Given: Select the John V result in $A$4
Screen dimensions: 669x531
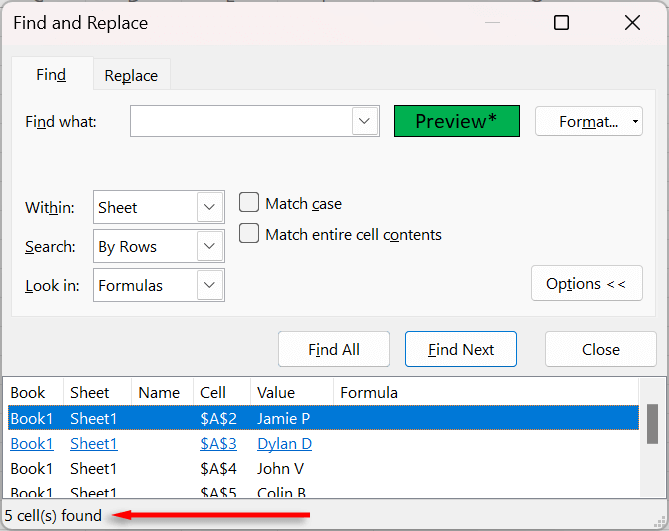Looking at the screenshot, I should (280, 468).
